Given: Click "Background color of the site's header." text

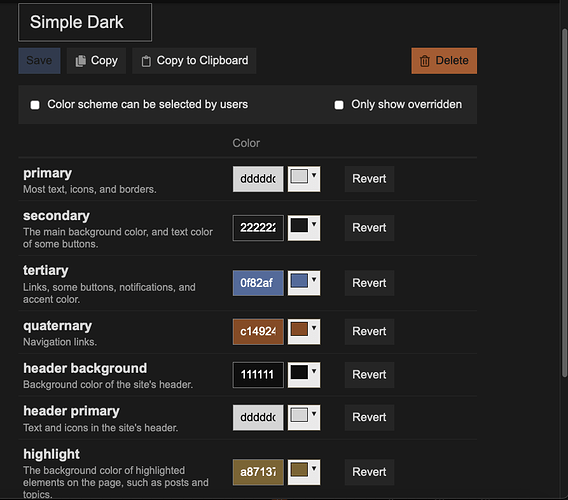Looking at the screenshot, I should tap(108, 385).
